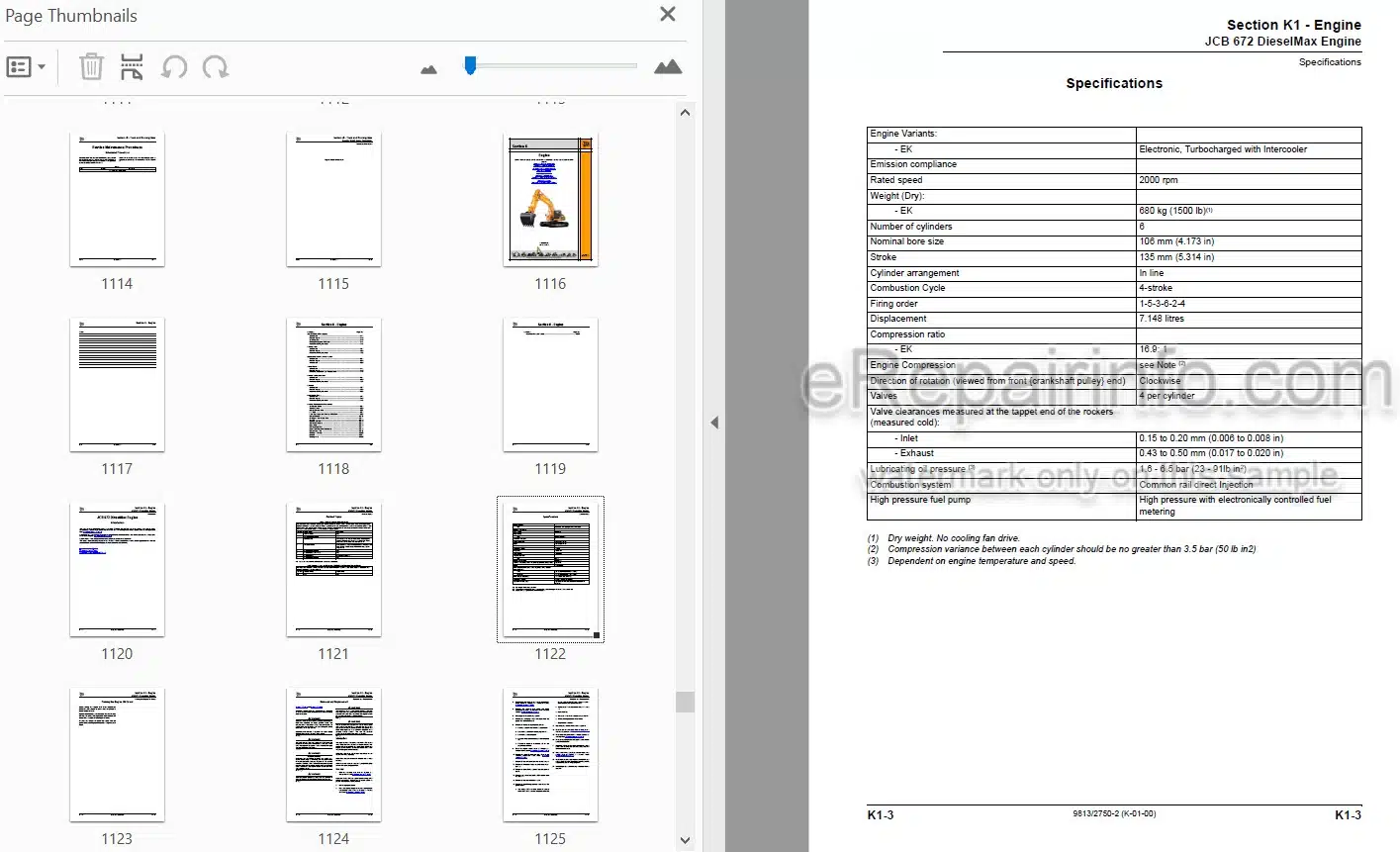Click exhaust clearance '0.43 to 0.50 mm' value
This screenshot has width=1400, height=852.
point(1211,453)
